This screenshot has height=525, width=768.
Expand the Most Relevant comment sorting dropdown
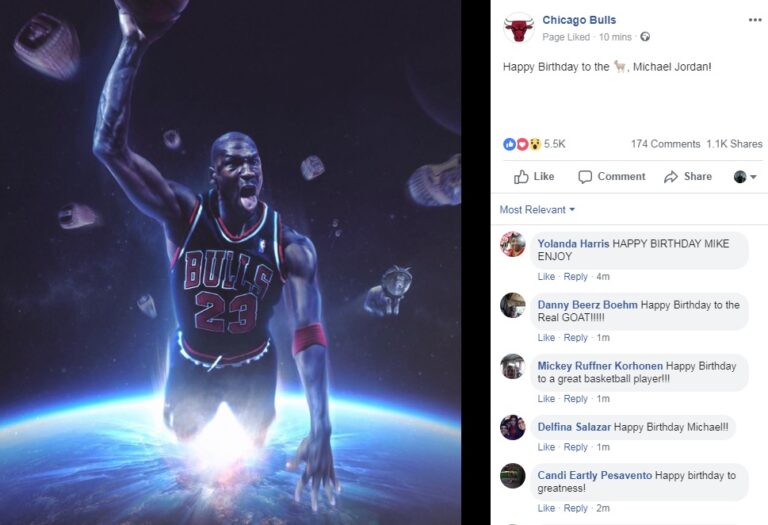click(x=537, y=210)
